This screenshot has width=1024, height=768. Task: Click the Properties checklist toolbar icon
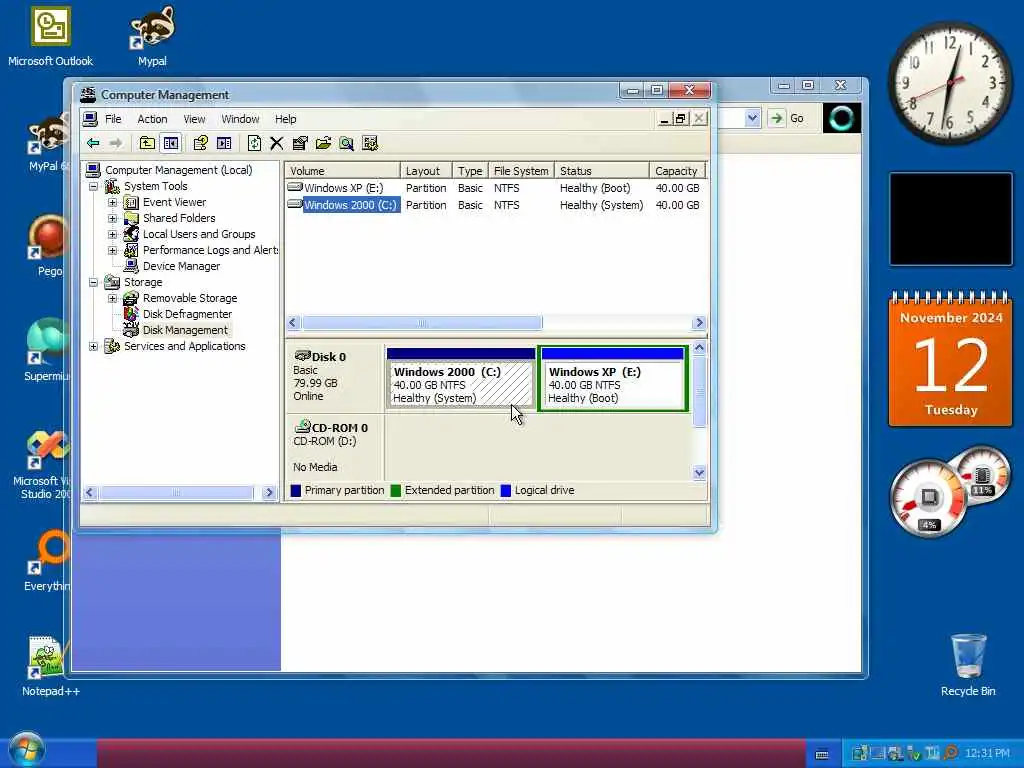[x=300, y=143]
